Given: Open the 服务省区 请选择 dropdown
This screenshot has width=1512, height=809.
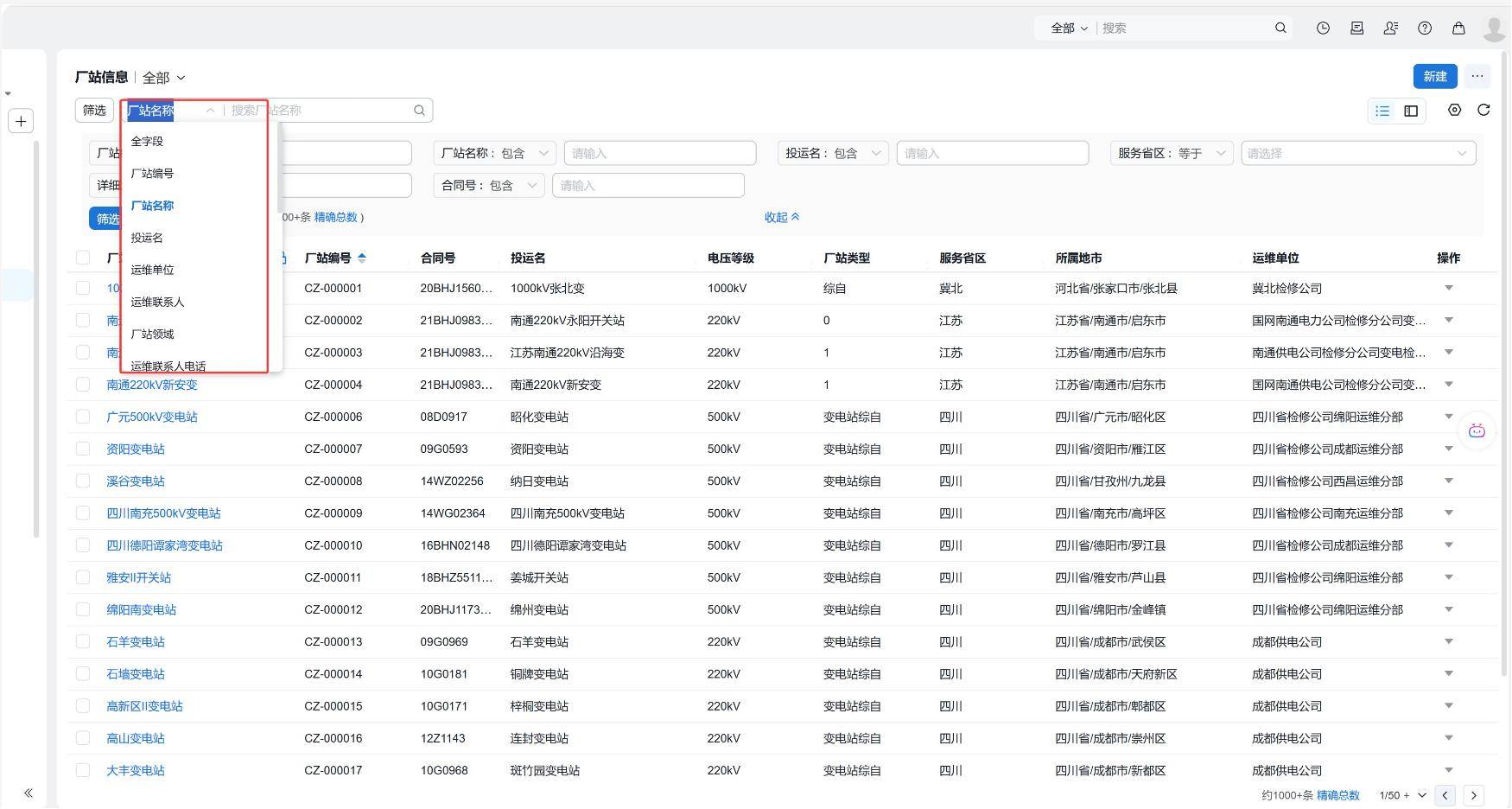Looking at the screenshot, I should click(1358, 153).
